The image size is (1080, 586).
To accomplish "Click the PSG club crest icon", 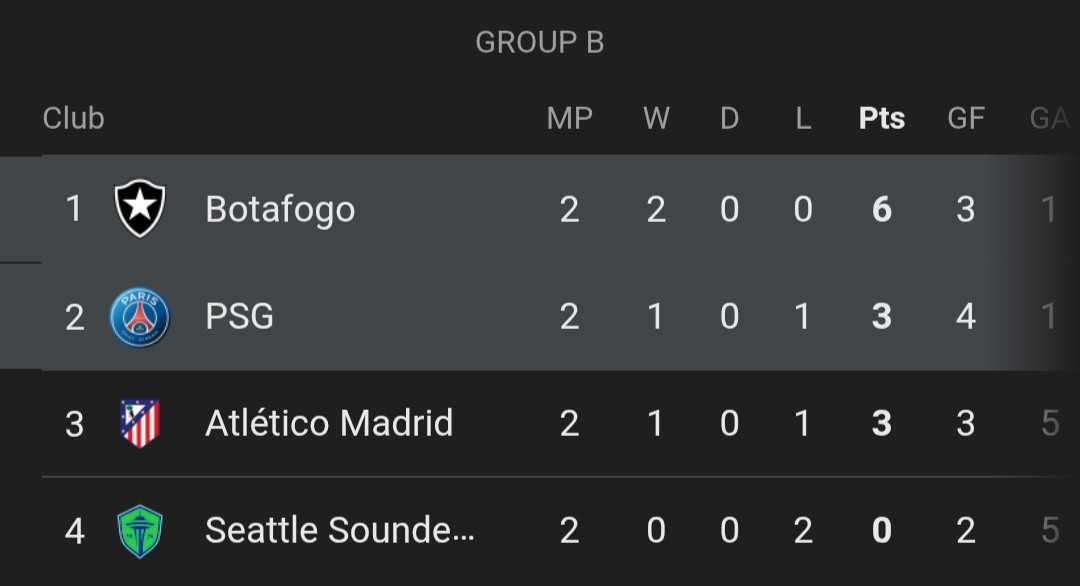I will click(140, 317).
